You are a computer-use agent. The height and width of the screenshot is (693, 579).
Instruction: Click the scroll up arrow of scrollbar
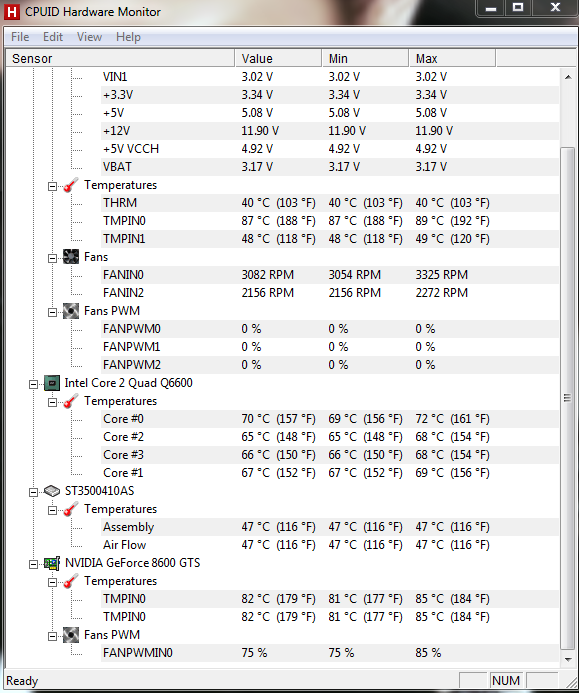pyautogui.click(x=568, y=77)
